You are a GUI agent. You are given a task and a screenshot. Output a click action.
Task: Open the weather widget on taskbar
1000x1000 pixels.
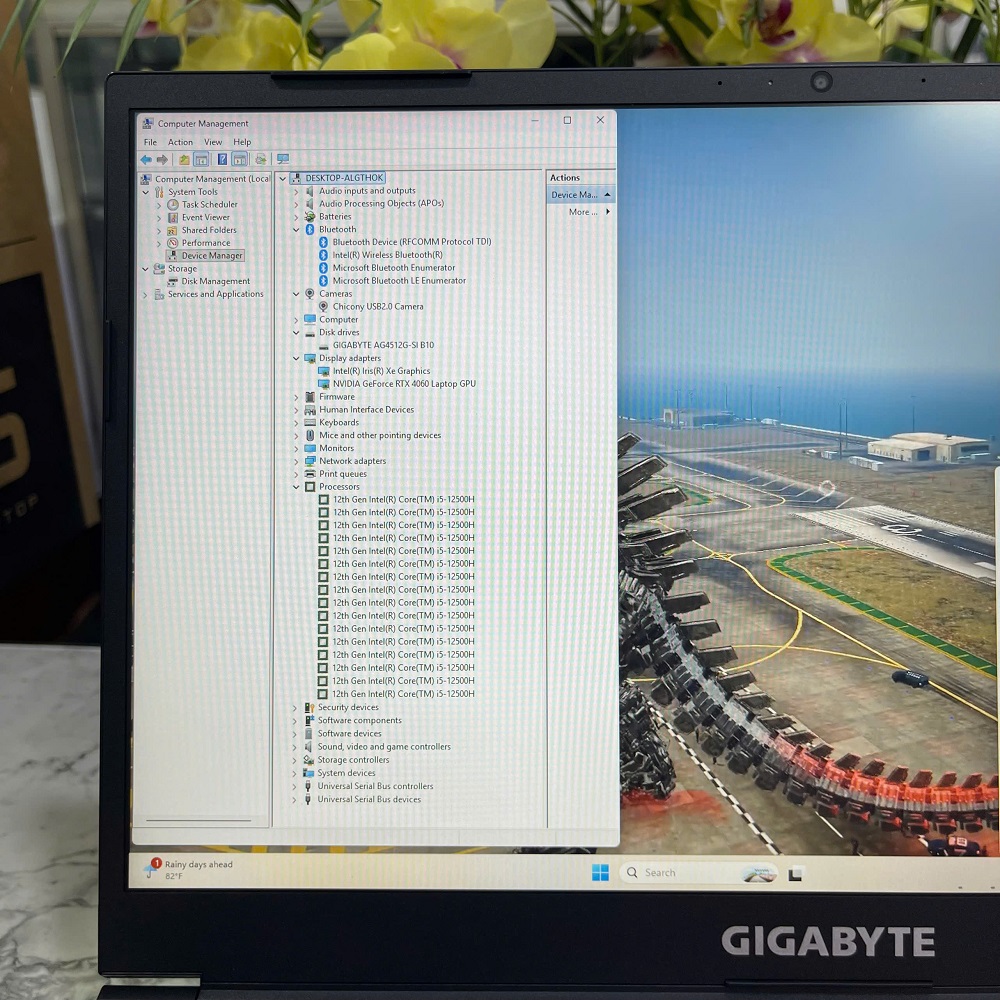tap(190, 869)
